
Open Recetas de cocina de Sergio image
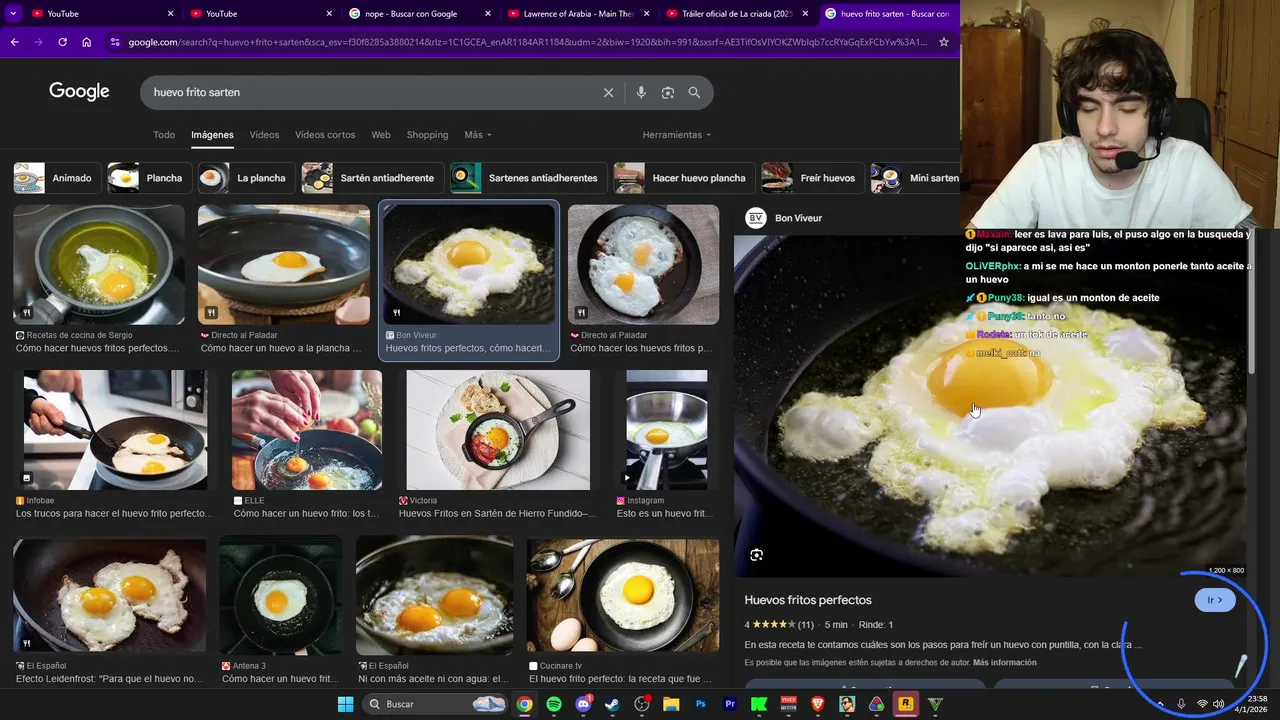(99, 265)
